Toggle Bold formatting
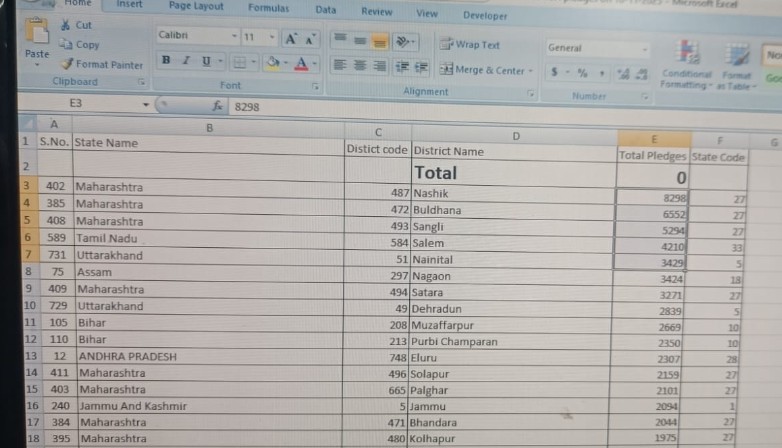The height and width of the screenshot is (448, 782). click(x=167, y=61)
